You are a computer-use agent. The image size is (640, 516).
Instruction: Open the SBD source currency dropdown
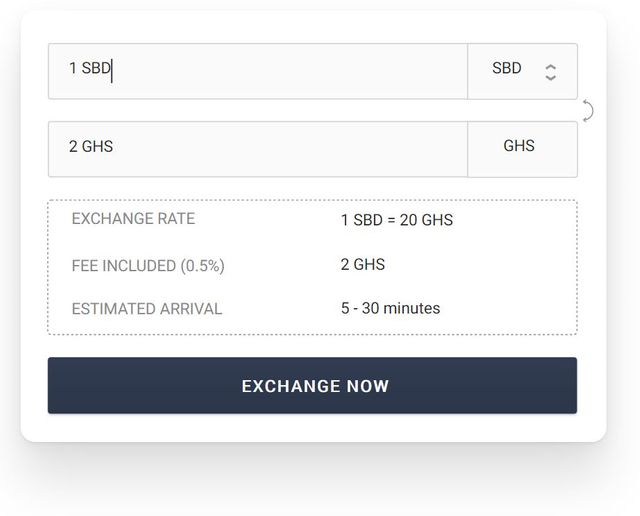522,71
